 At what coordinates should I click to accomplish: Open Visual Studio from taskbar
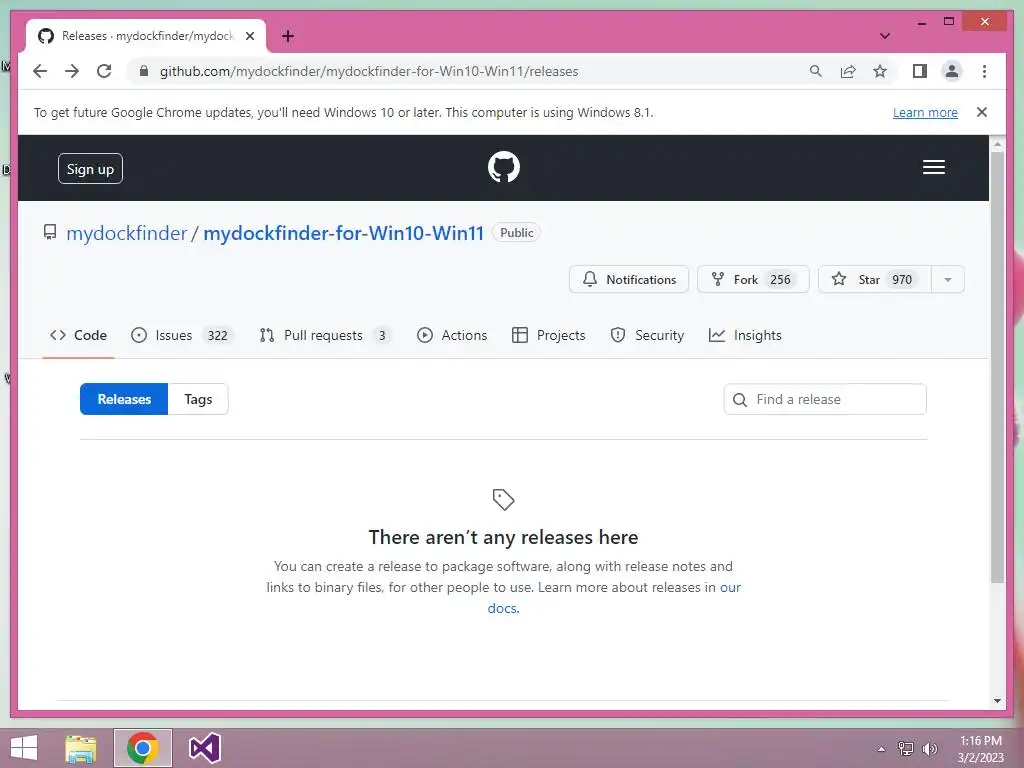204,748
